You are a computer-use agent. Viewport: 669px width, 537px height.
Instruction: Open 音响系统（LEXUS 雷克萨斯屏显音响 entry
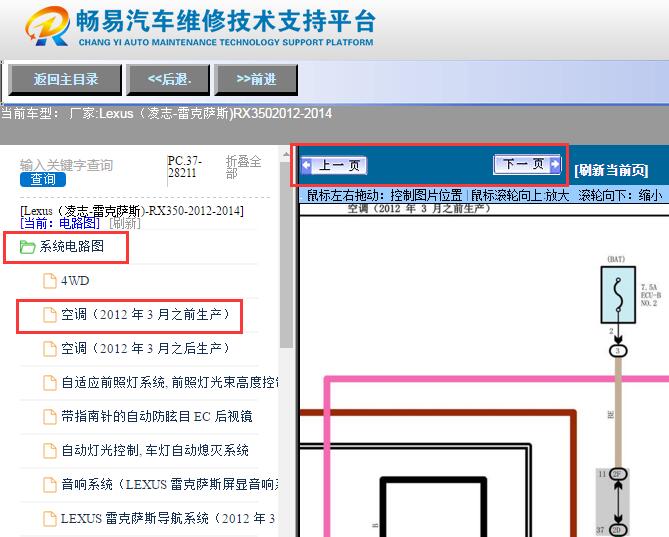point(170,485)
